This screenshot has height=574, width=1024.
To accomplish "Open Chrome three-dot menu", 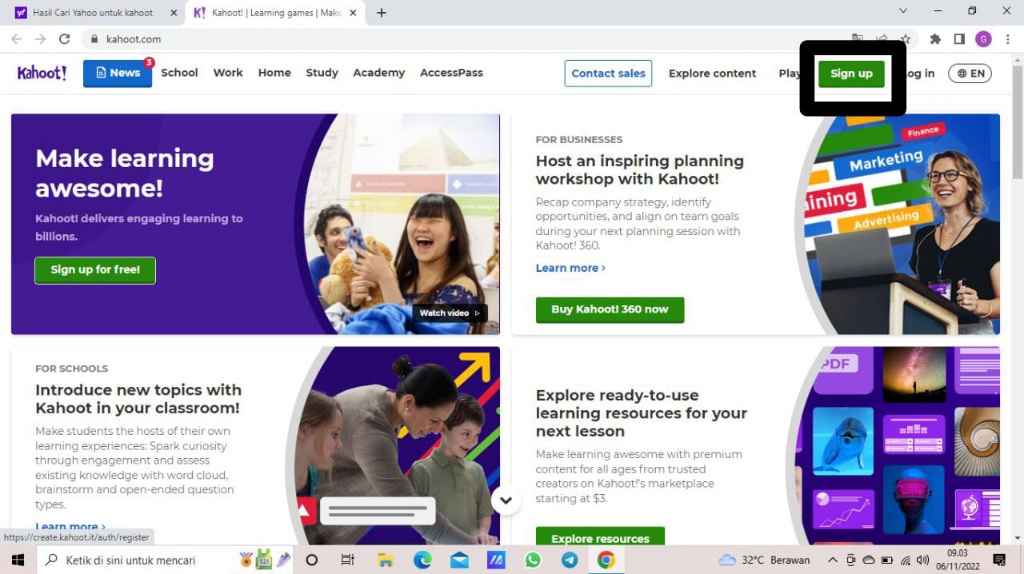I will [1008, 39].
